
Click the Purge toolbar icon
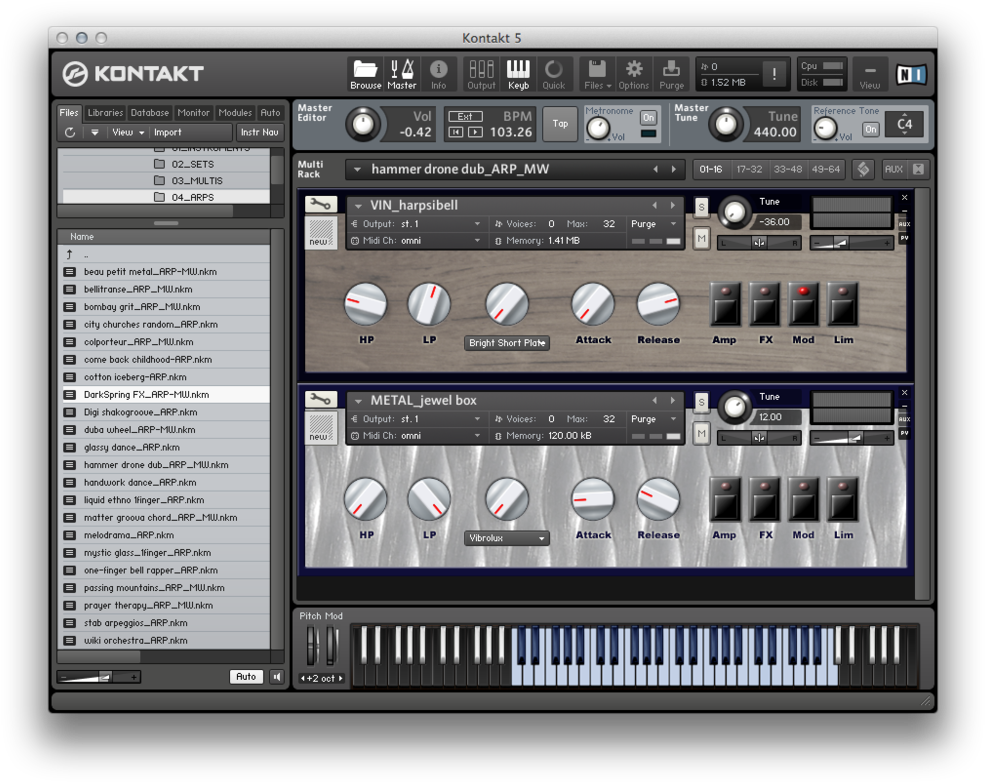tap(671, 74)
